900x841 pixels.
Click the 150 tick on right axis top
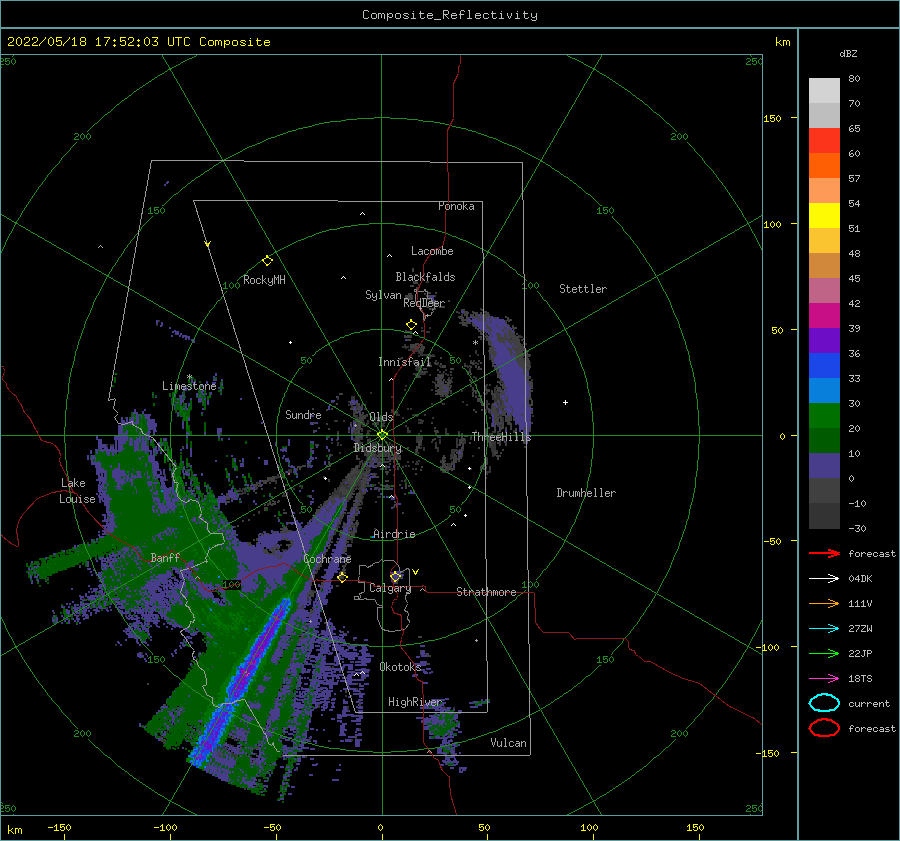pos(773,118)
